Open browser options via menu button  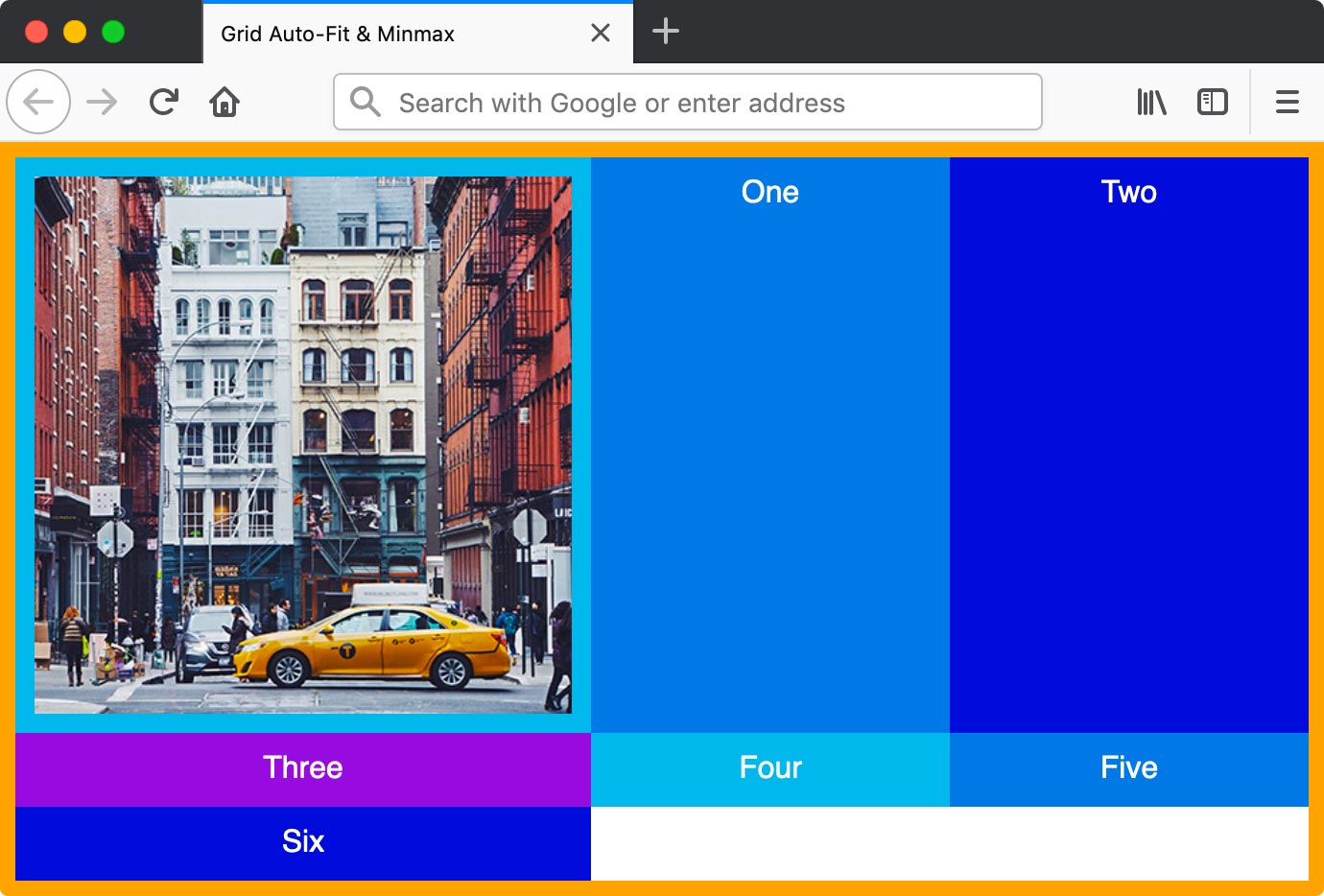click(1287, 102)
